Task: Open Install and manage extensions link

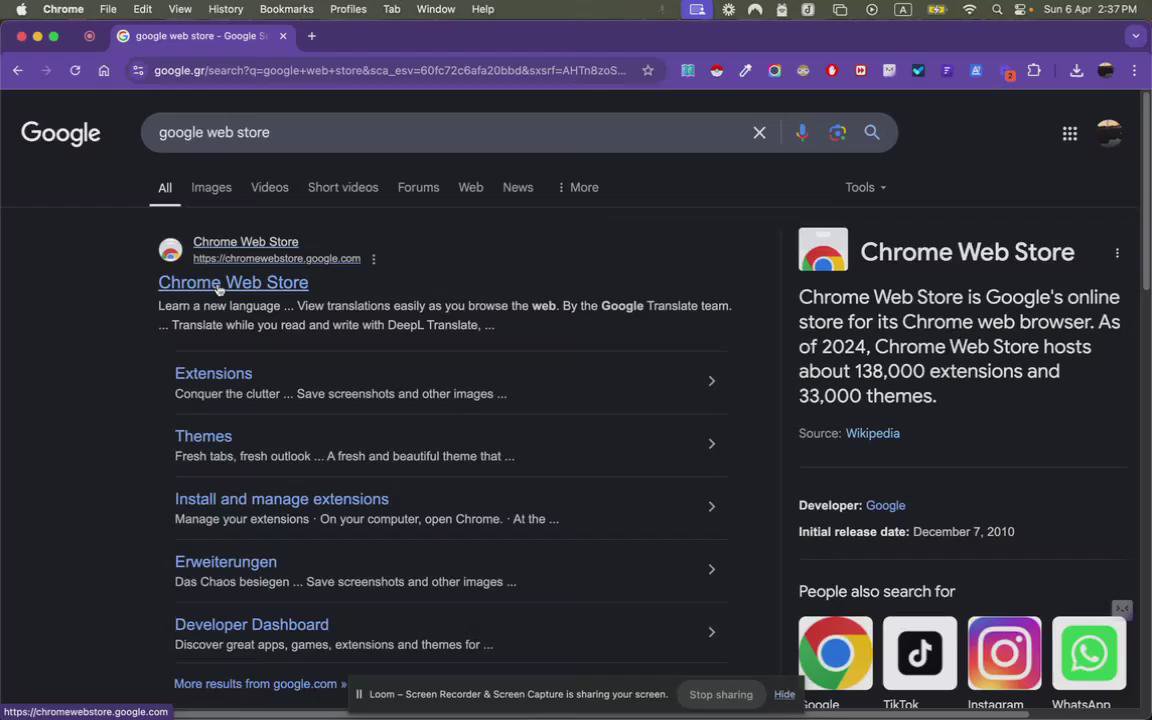Action: coord(282,499)
